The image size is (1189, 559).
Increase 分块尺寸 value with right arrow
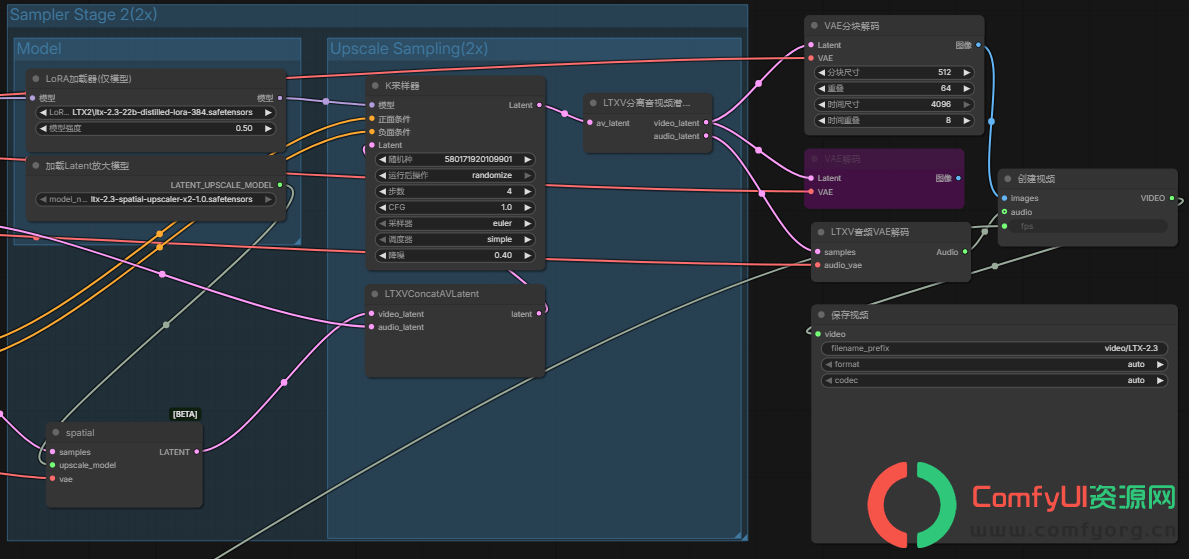pos(965,73)
